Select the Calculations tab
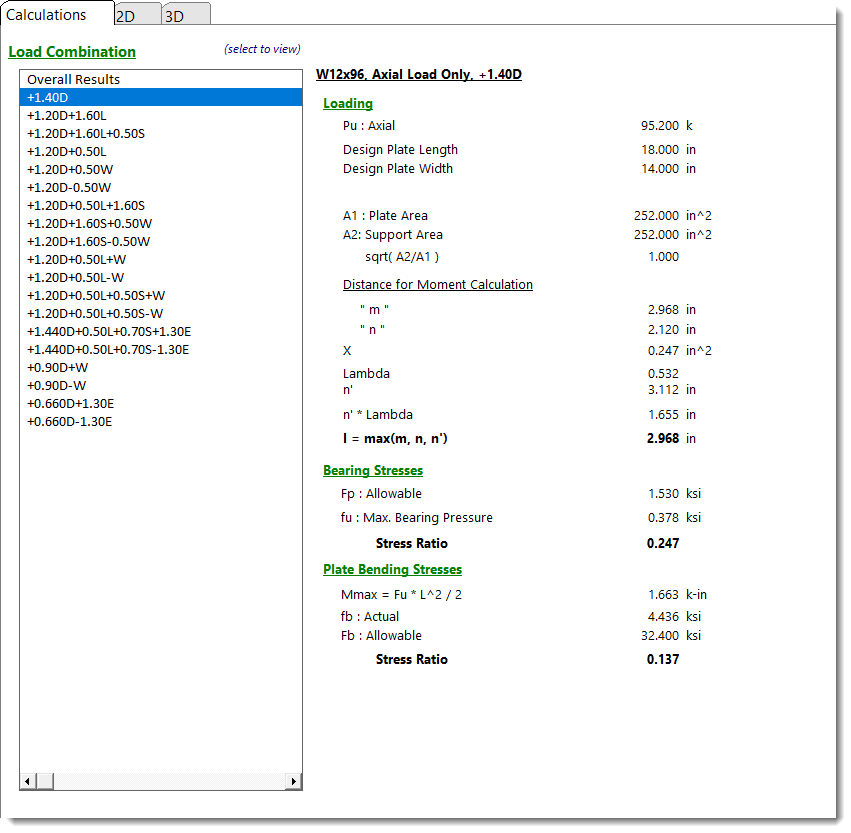The image size is (851, 833). point(46,14)
